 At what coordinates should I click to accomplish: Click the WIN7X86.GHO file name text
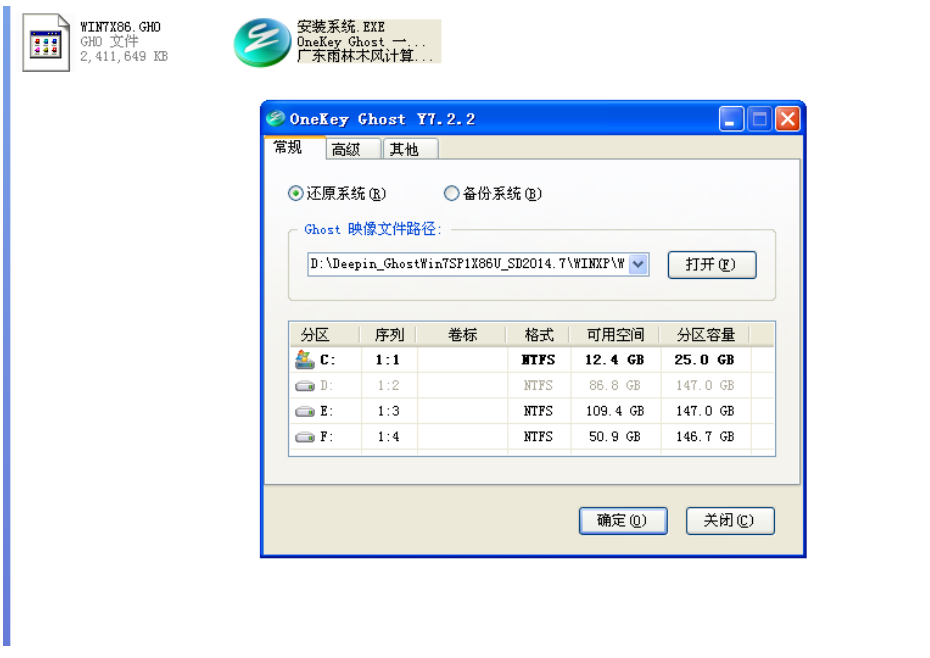point(120,27)
